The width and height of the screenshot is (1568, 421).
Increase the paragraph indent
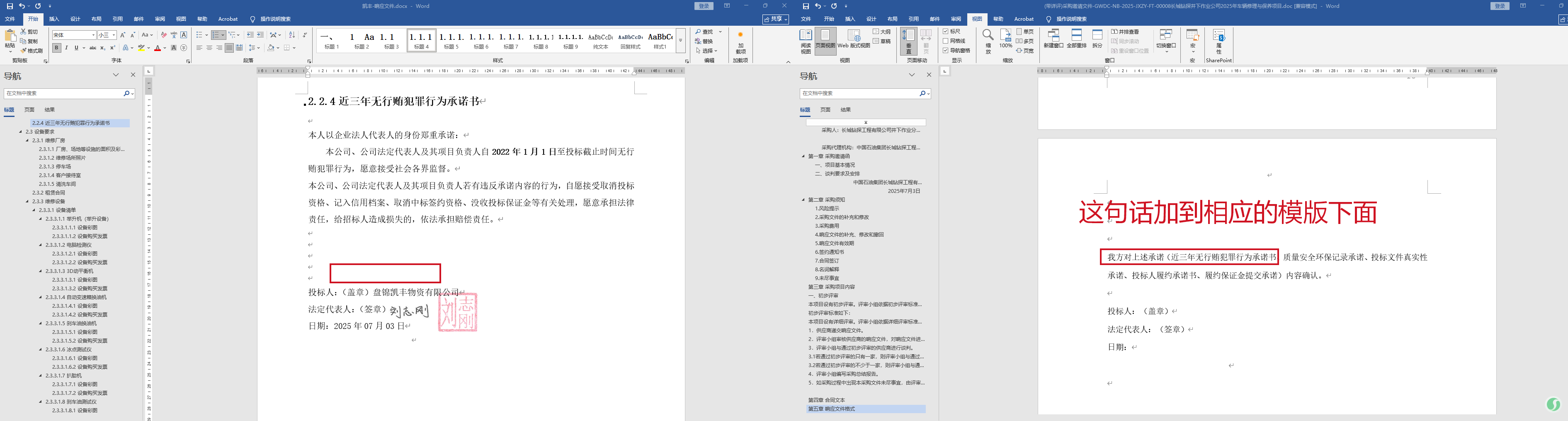pos(260,35)
